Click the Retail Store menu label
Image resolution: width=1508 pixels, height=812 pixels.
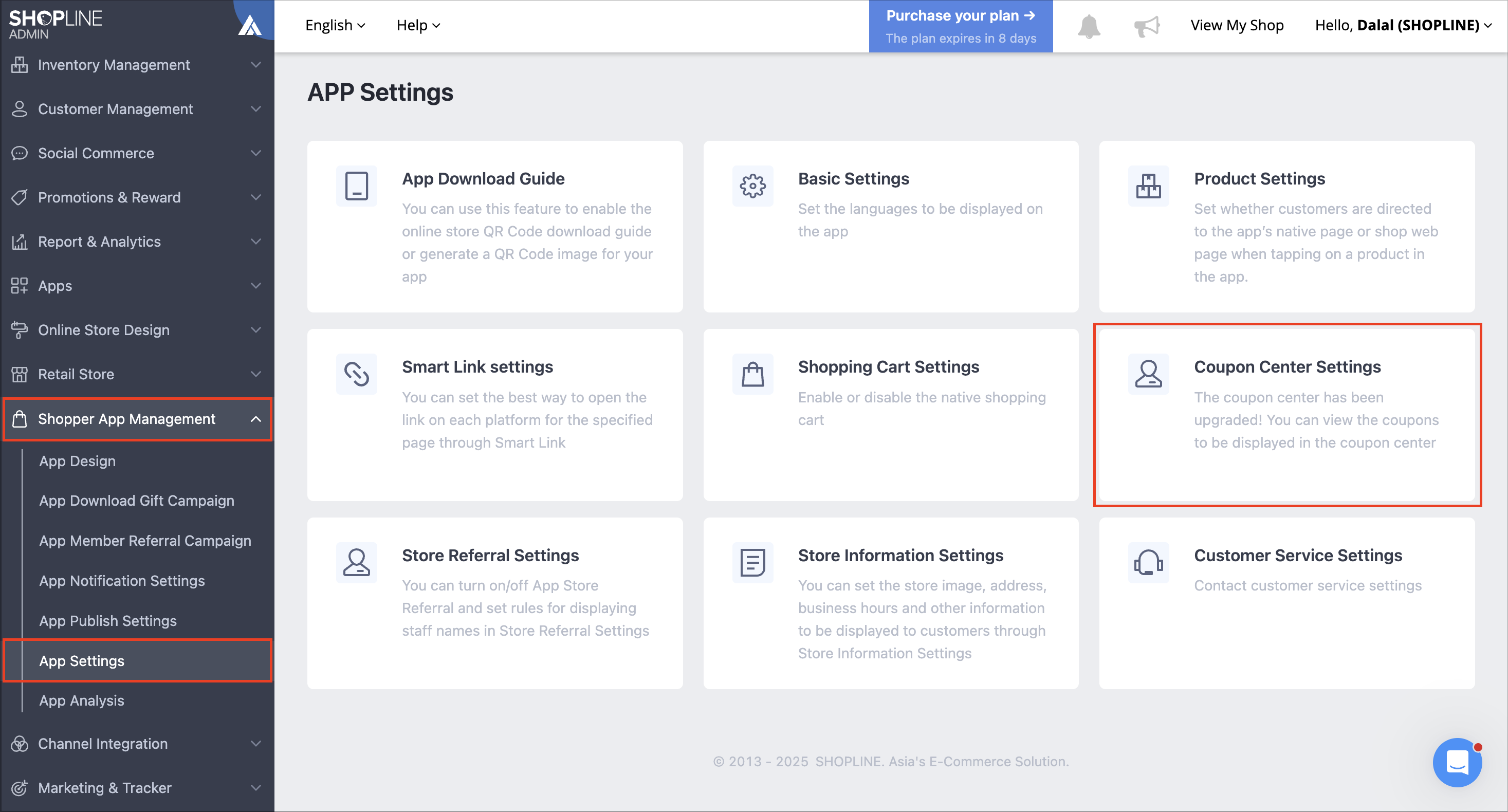(76, 374)
